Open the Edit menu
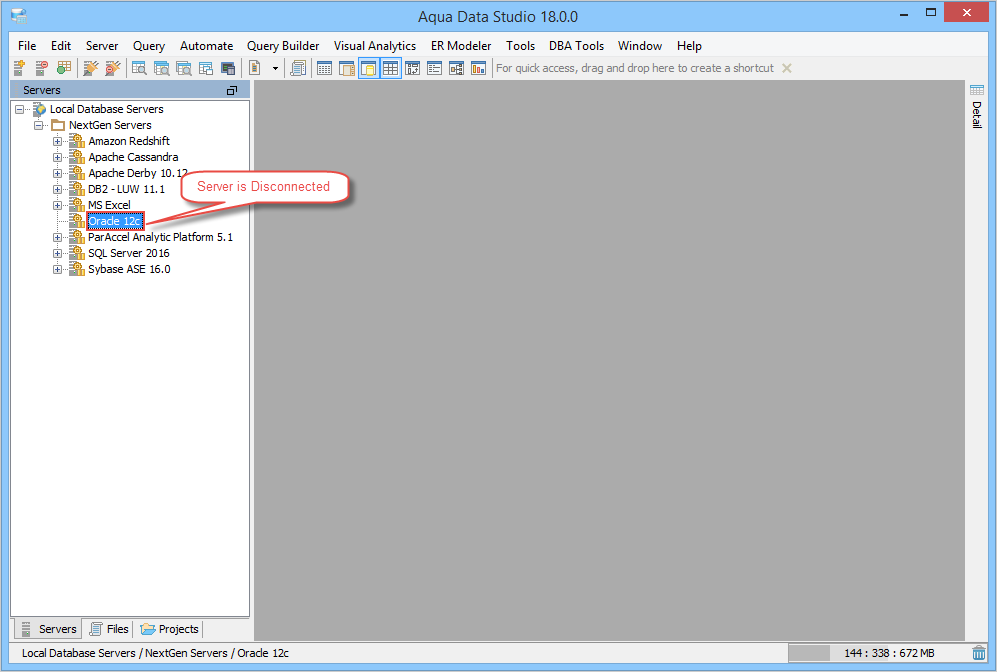Image resolution: width=997 pixels, height=672 pixels. 61,46
